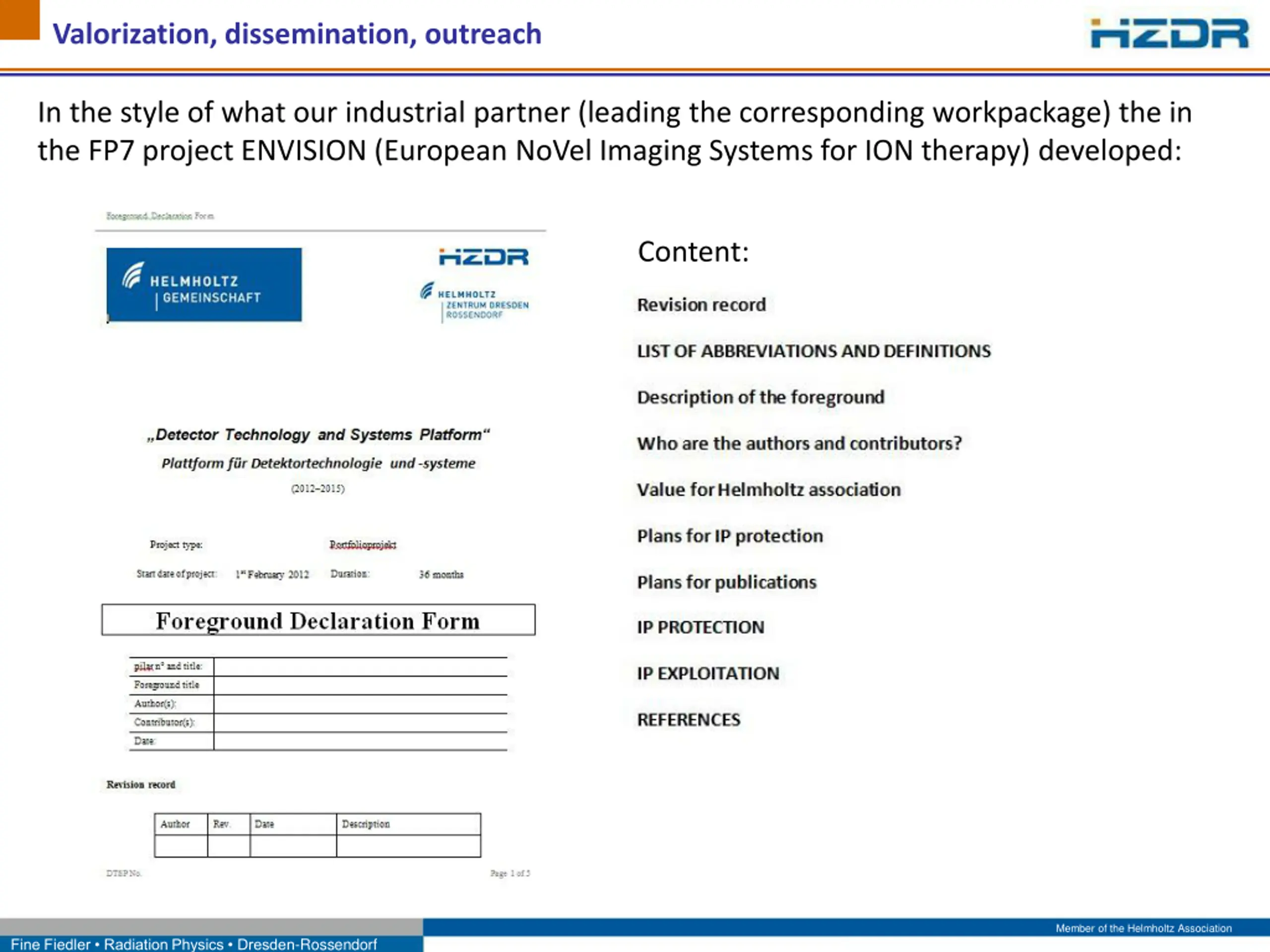Select the Helmholtz Gemeinschaft blue logo
The height and width of the screenshot is (952, 1270).
(x=204, y=285)
